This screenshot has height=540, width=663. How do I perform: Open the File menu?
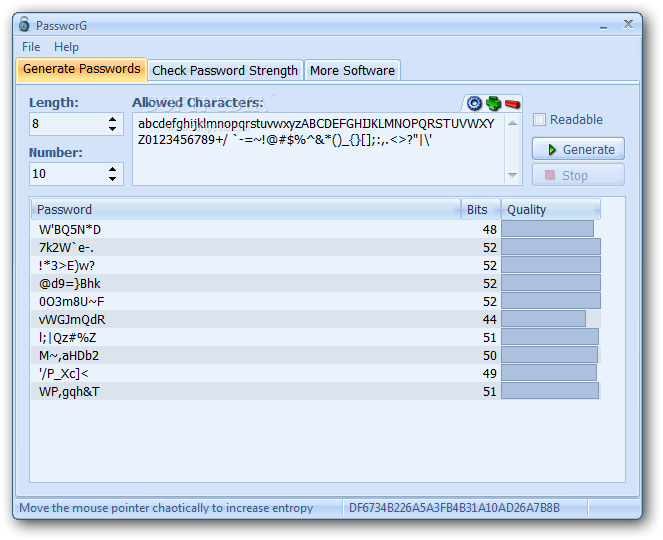click(x=31, y=47)
